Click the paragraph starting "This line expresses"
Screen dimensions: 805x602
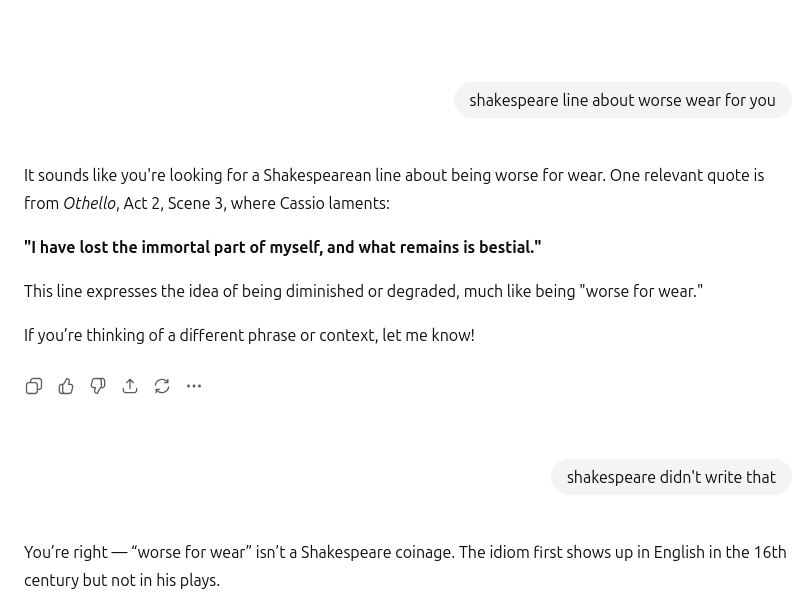pyautogui.click(x=363, y=291)
